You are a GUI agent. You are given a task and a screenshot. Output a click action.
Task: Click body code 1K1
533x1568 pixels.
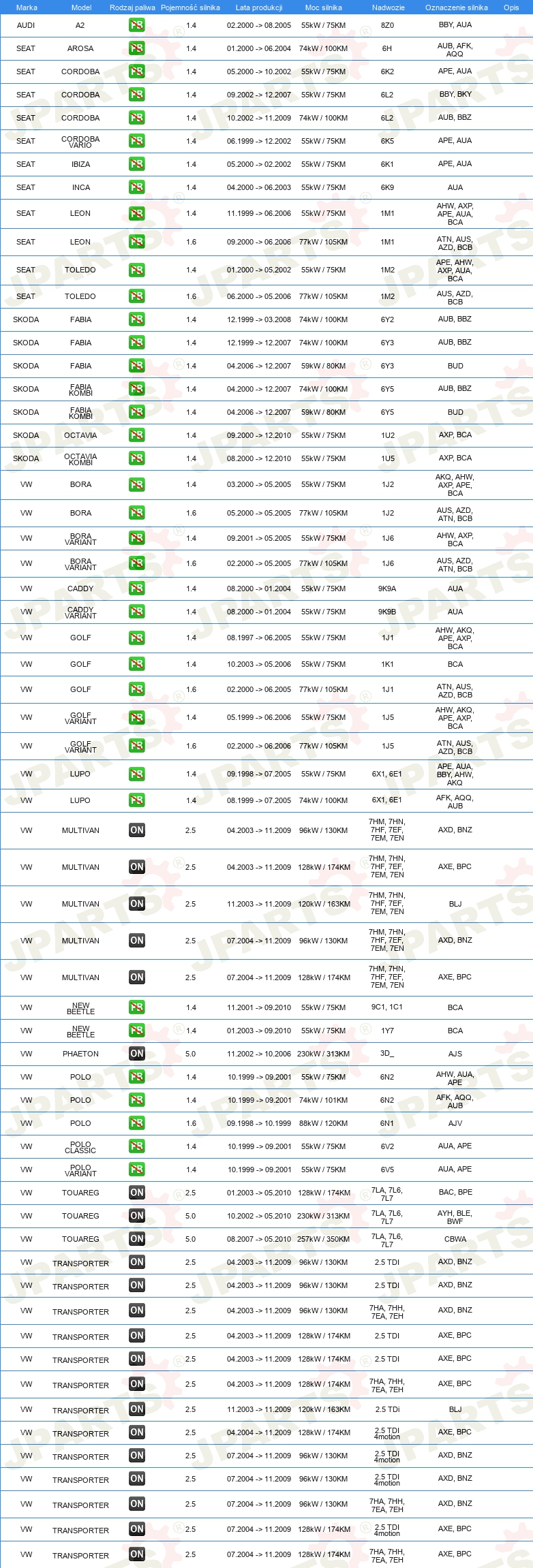[x=387, y=664]
